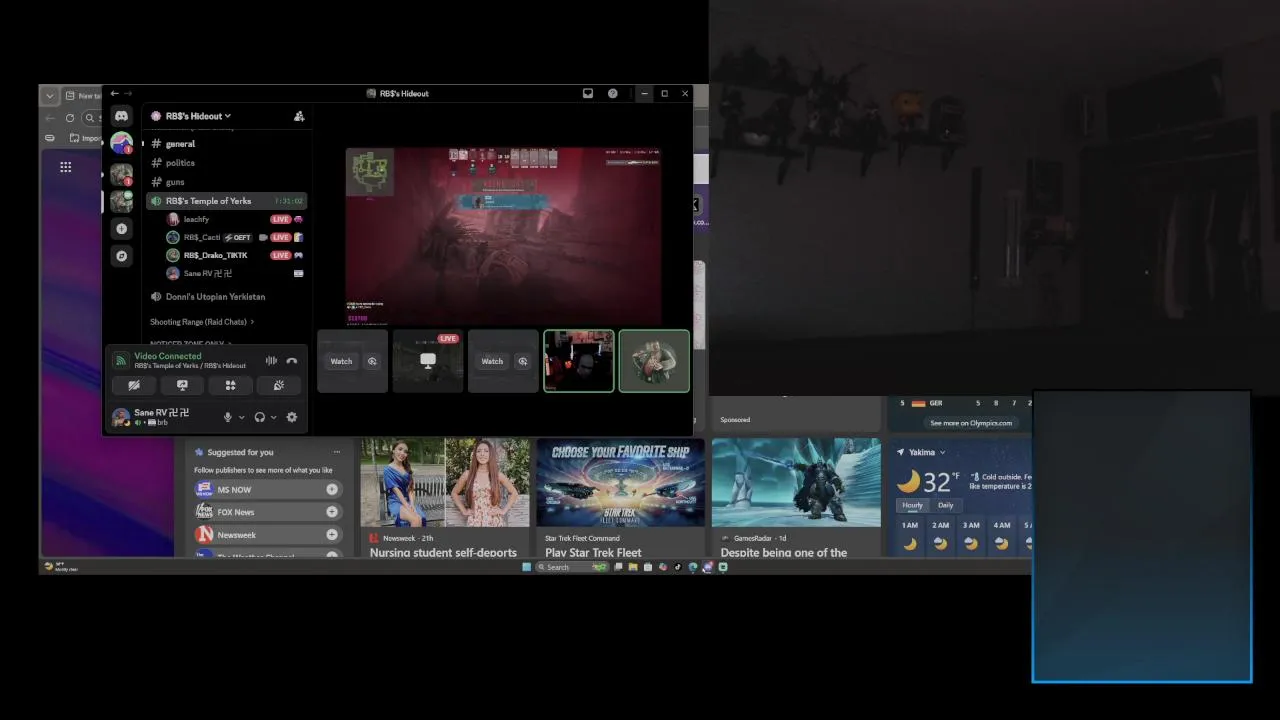Toggle noise suppression waveform icon
The image size is (1280, 720).
pyautogui.click(x=271, y=360)
